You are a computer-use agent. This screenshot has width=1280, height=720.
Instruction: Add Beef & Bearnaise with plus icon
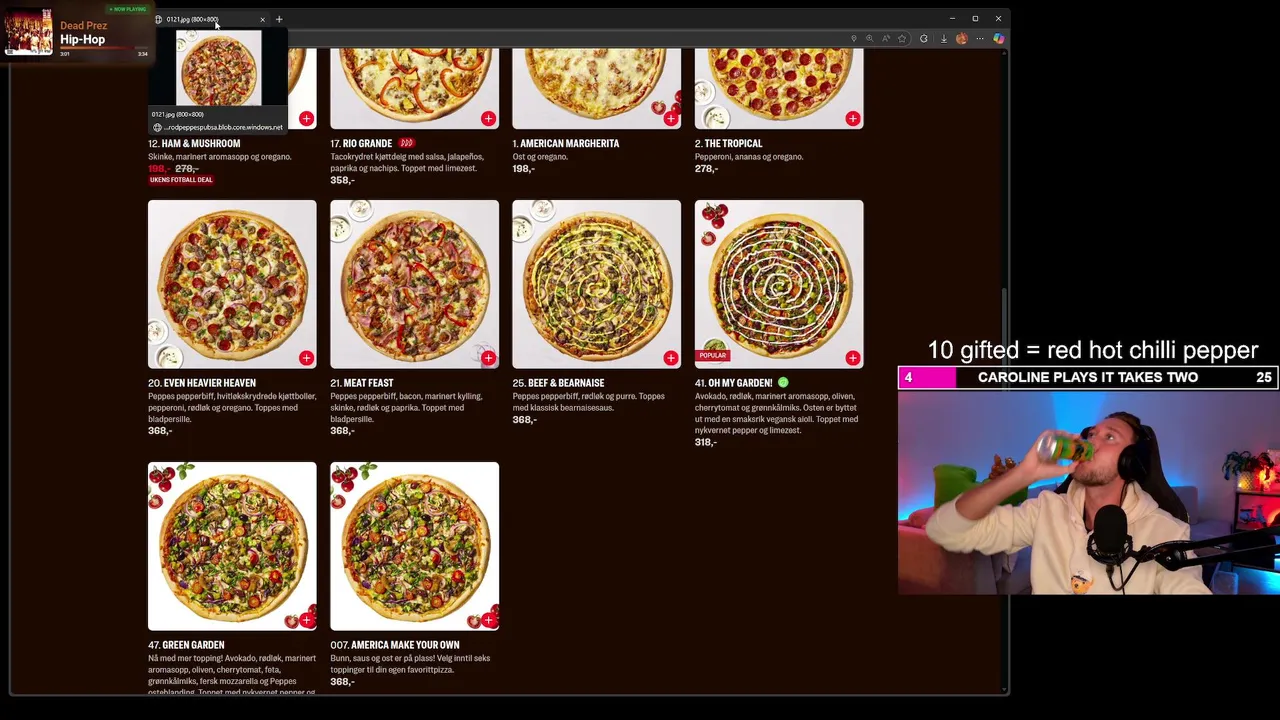click(670, 358)
